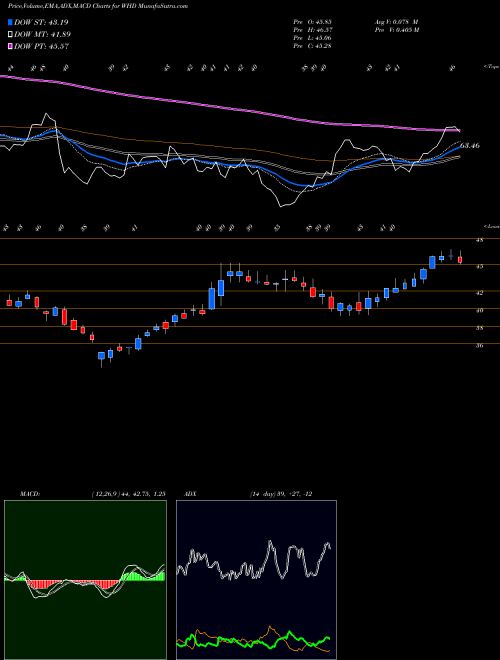The height and width of the screenshot is (660, 500).
Task: Click the 38 price axis label
Action: 479,327
